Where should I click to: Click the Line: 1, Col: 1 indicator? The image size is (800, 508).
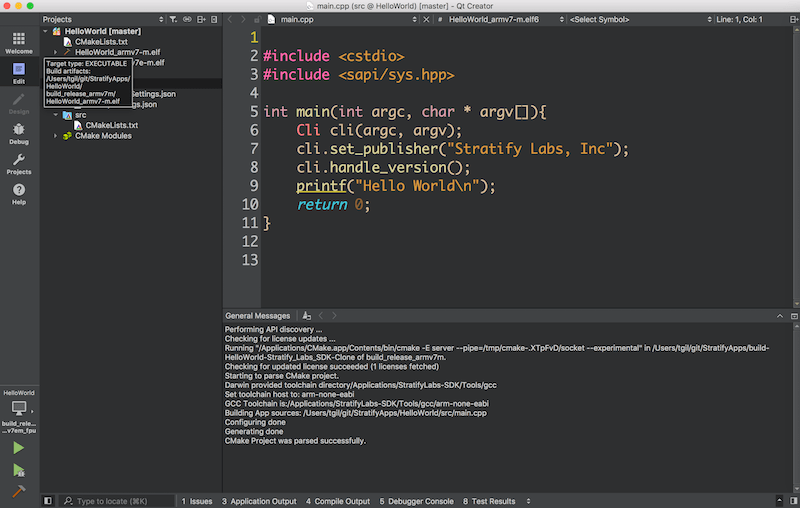[739, 19]
